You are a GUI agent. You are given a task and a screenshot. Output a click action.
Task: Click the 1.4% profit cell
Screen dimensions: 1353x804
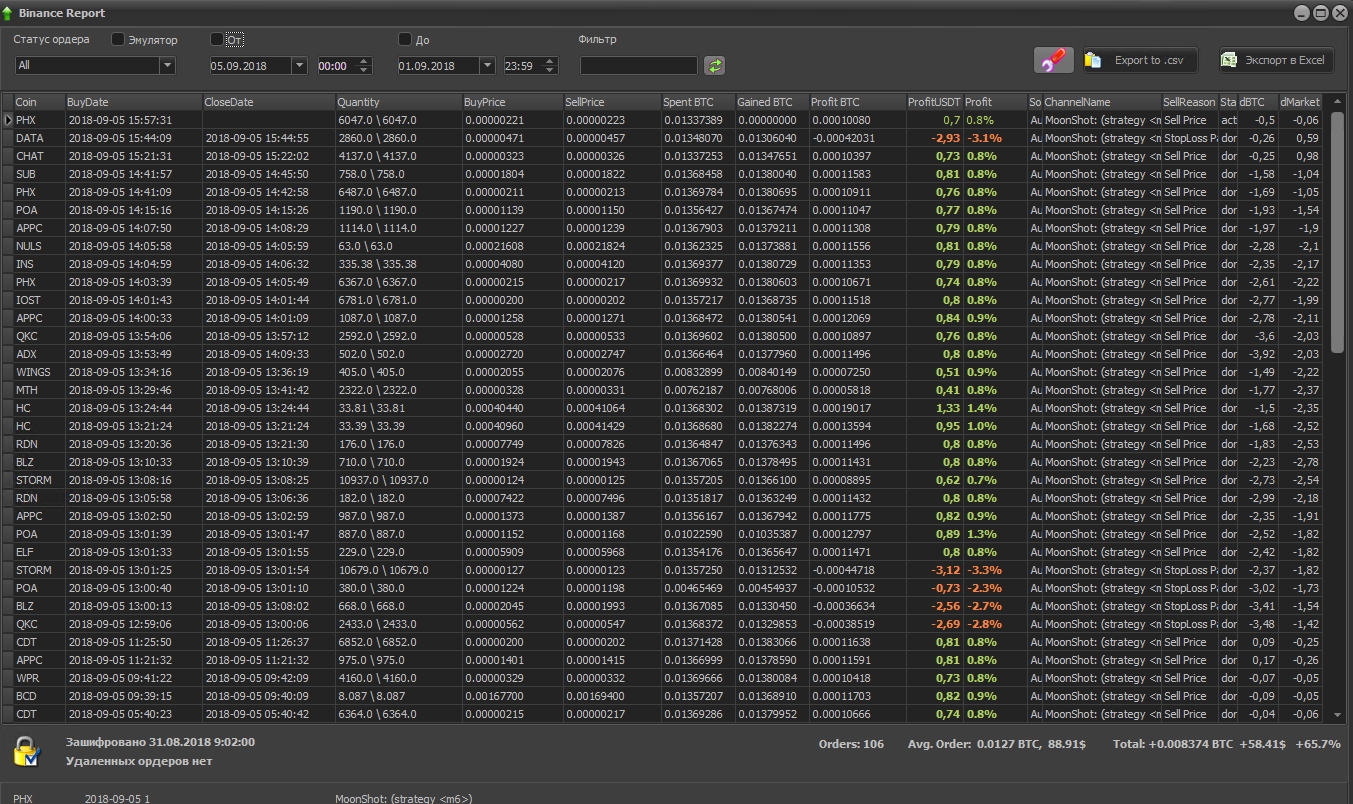coord(995,408)
